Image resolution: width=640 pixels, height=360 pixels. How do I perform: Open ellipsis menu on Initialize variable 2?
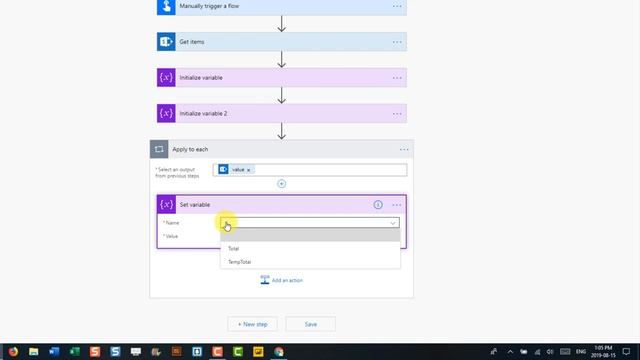tap(397, 114)
